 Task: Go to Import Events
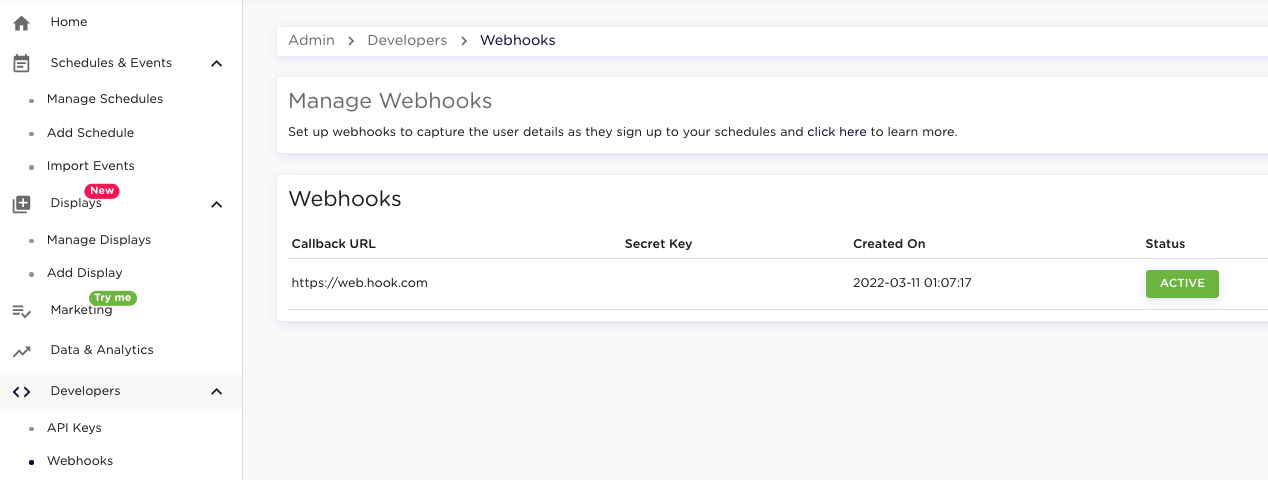tap(90, 166)
